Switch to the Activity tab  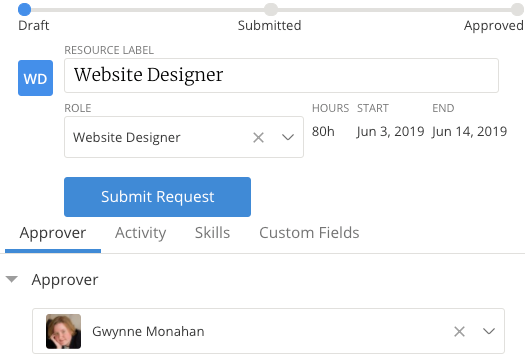click(140, 233)
